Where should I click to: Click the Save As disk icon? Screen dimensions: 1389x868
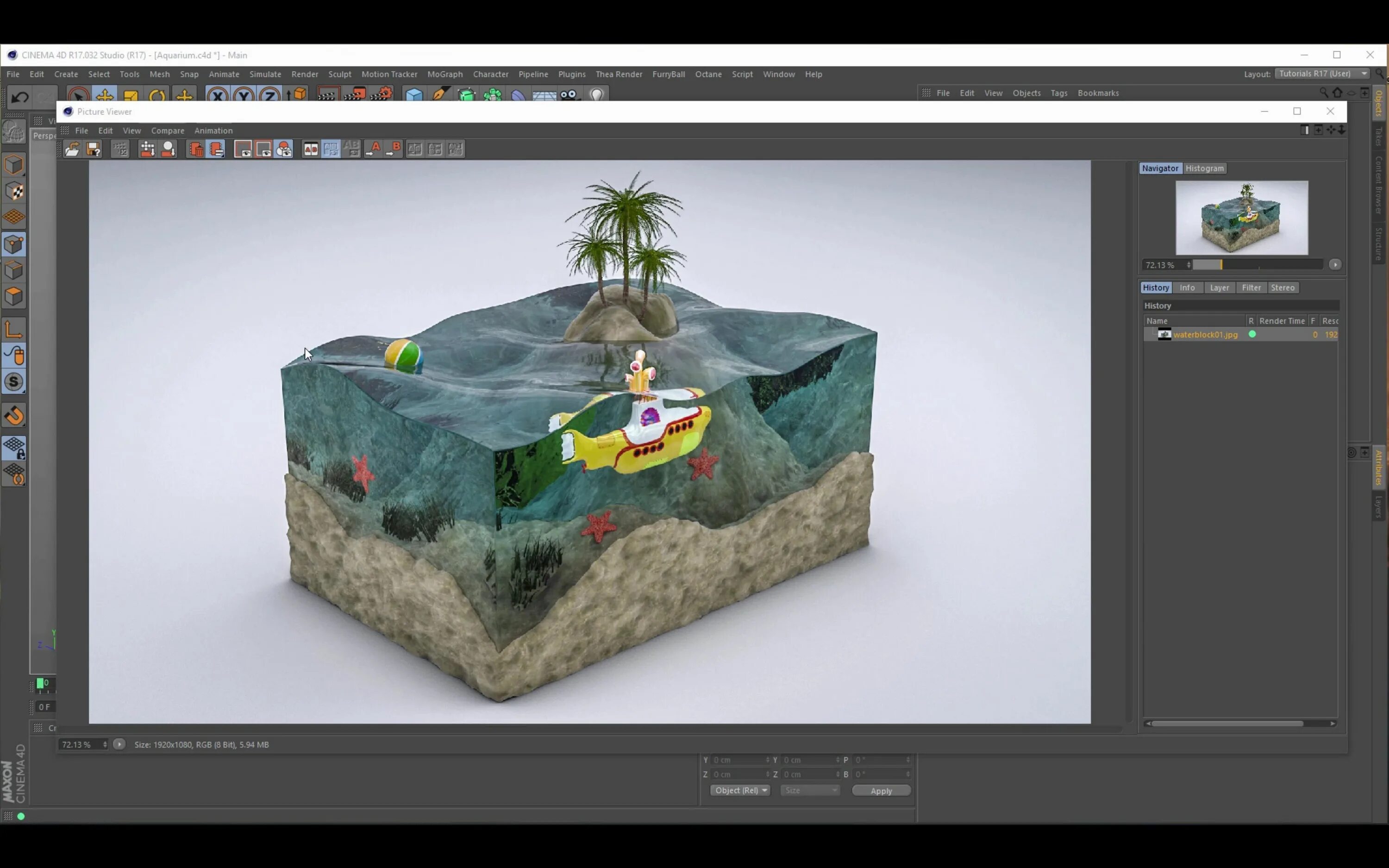click(x=93, y=149)
